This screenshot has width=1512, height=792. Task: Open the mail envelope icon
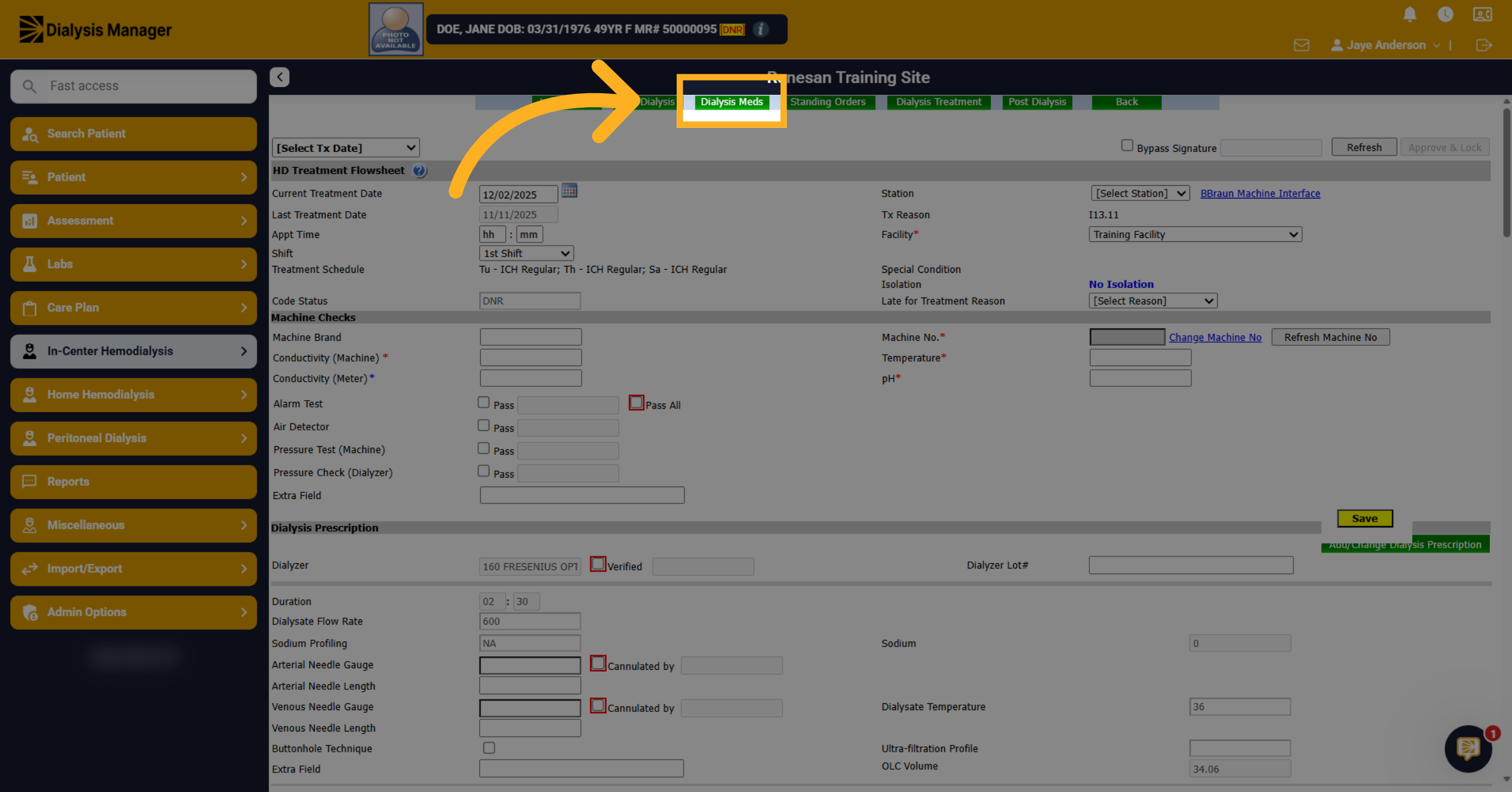[x=1302, y=45]
